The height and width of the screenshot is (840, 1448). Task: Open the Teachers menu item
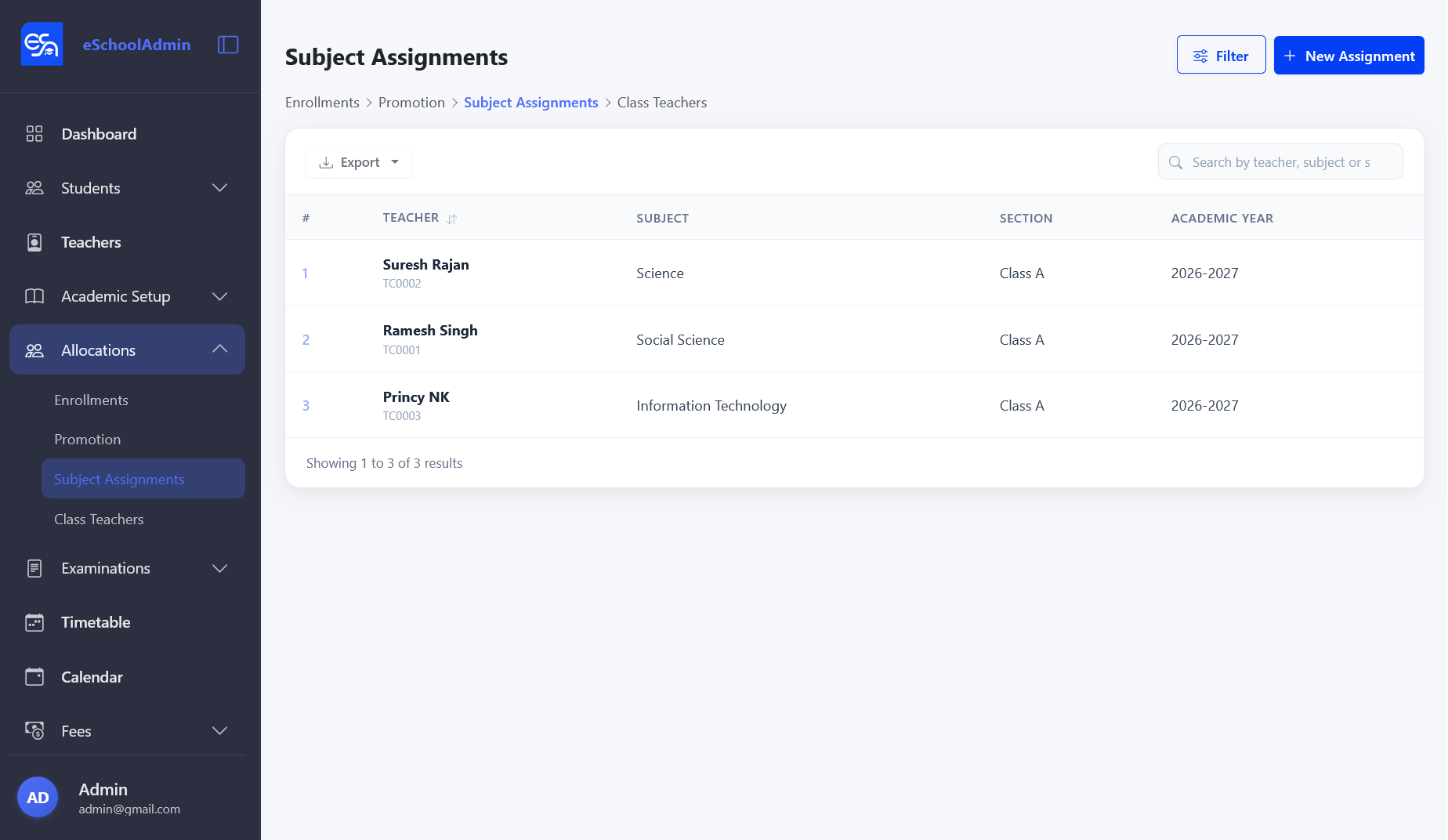pyautogui.click(x=127, y=242)
